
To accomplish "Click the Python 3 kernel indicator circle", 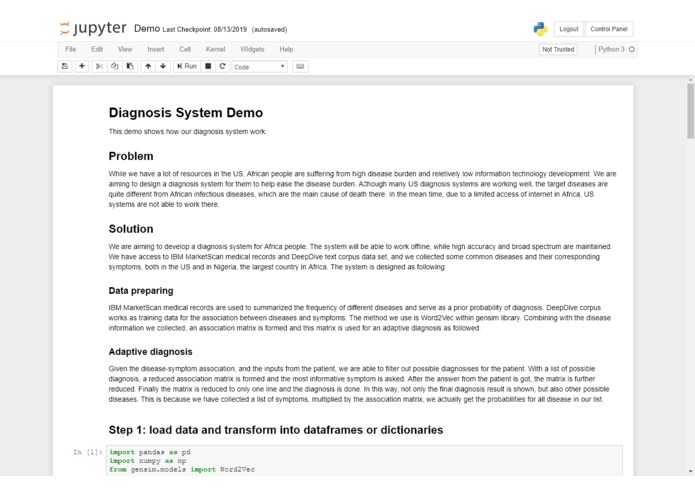I will tap(632, 49).
